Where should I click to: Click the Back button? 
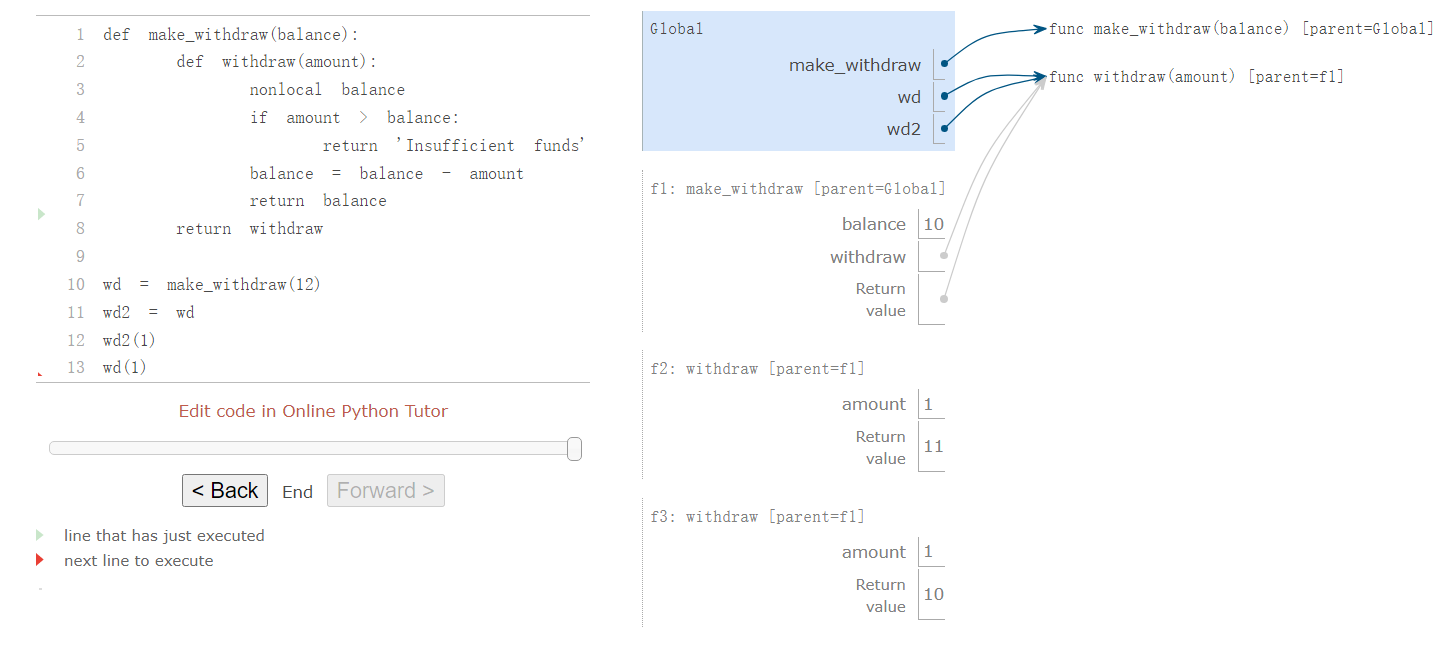(x=225, y=490)
